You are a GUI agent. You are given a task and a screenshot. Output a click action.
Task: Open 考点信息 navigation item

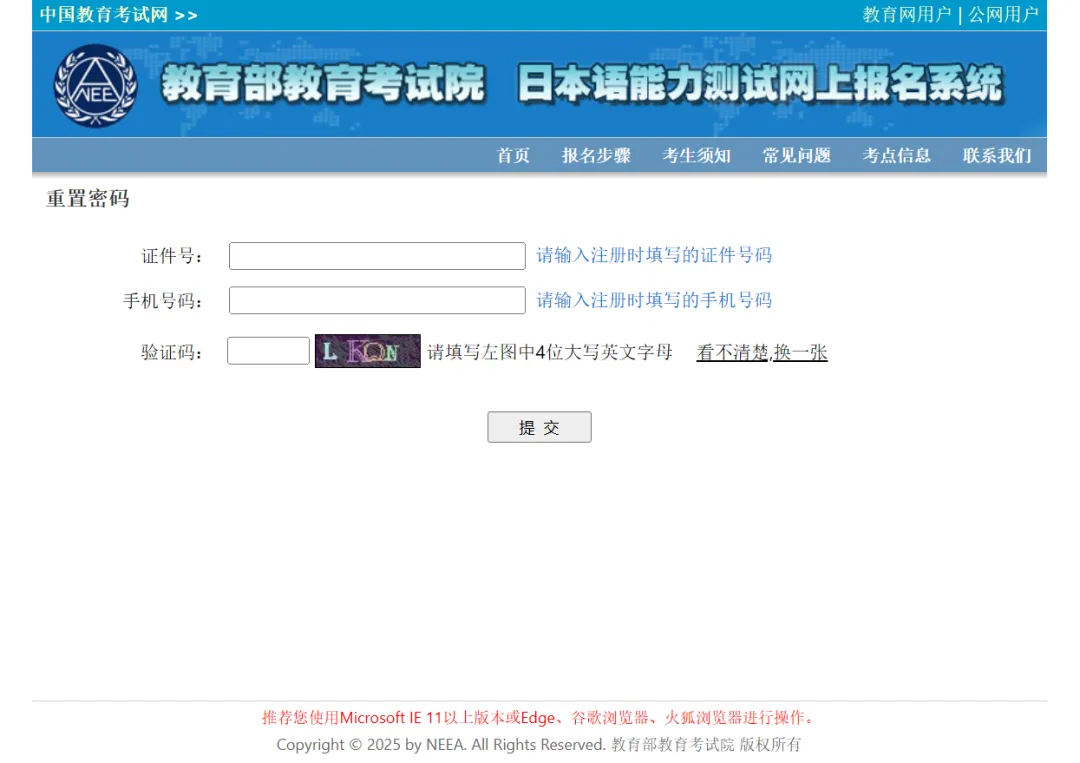pos(897,156)
